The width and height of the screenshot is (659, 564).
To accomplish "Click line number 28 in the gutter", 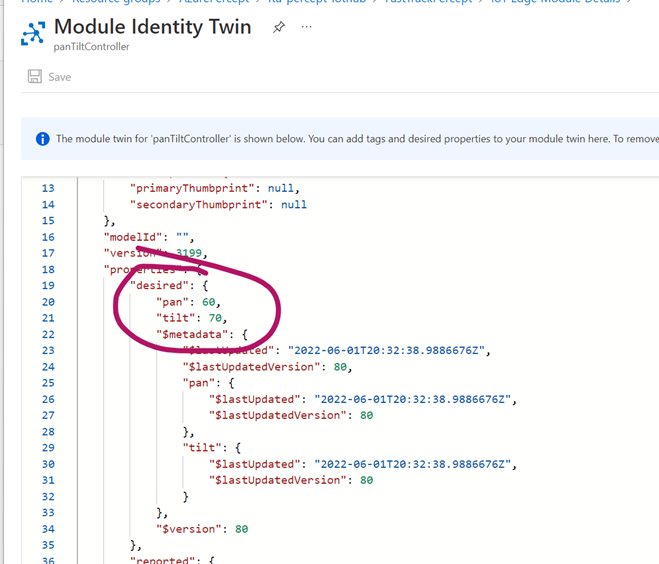I will [48, 432].
